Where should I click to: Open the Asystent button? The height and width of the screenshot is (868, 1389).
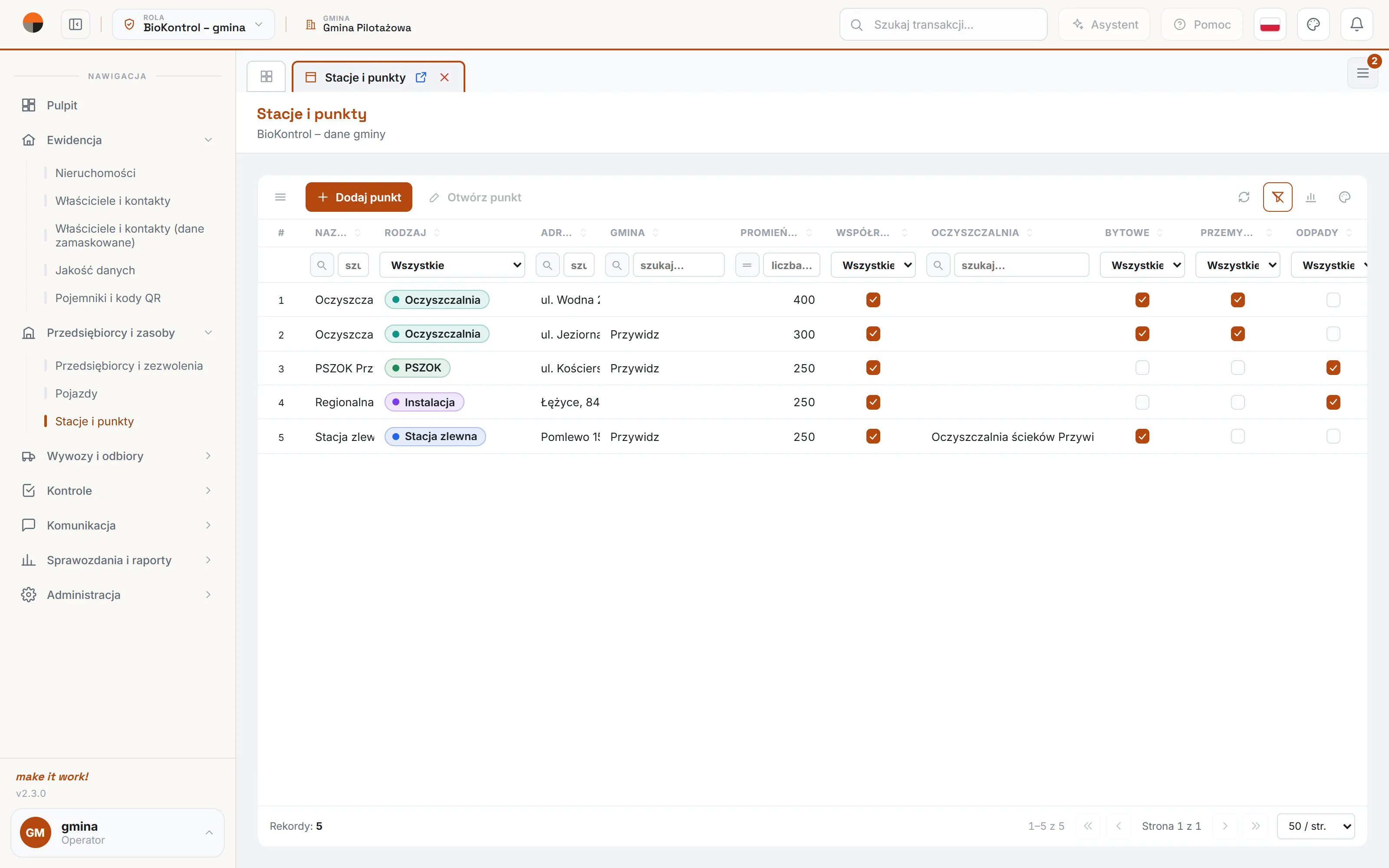pos(1105,24)
